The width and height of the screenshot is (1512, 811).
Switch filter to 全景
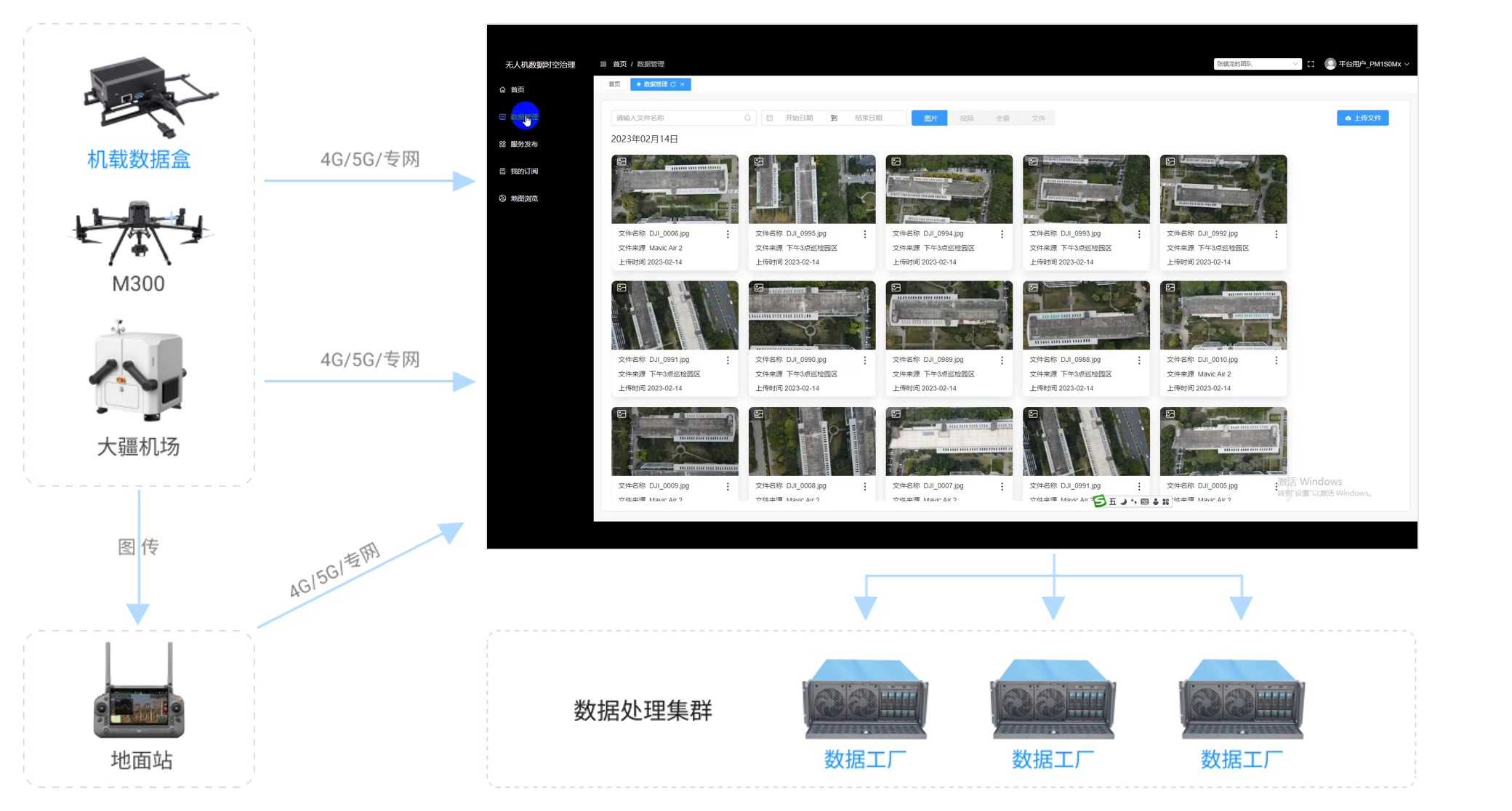pyautogui.click(x=1002, y=118)
